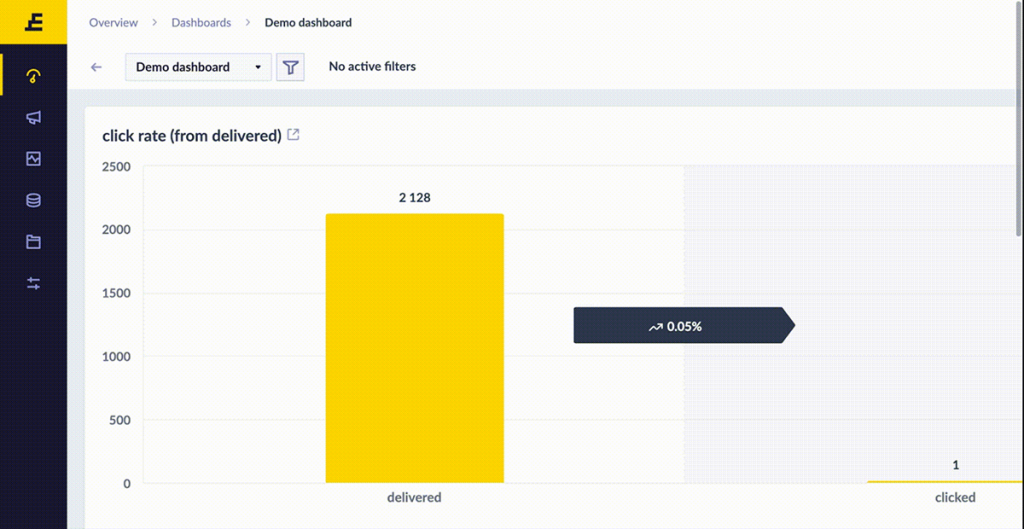1024x529 pixels.
Task: Click the "click rate (from delivered)" title
Action: pyautogui.click(x=191, y=136)
